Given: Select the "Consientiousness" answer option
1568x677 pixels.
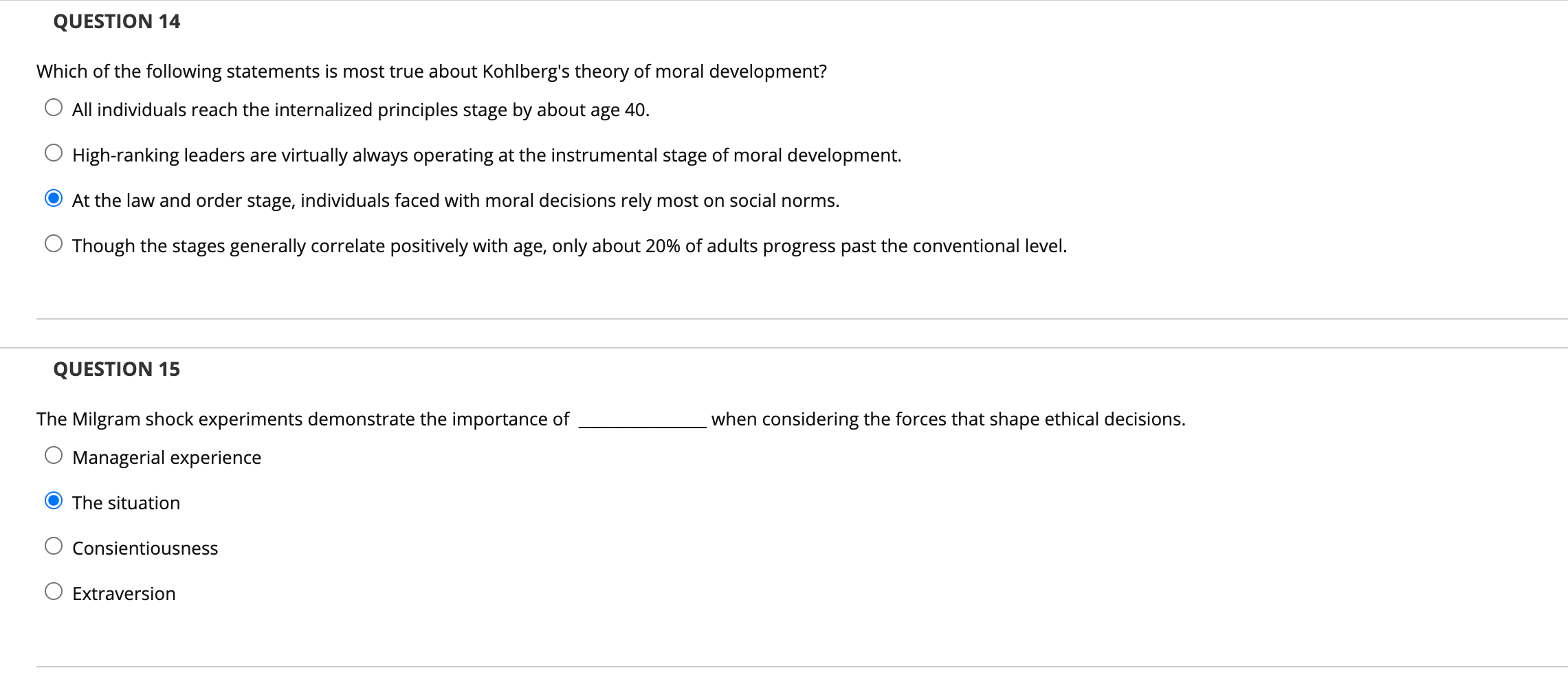Looking at the screenshot, I should (54, 545).
